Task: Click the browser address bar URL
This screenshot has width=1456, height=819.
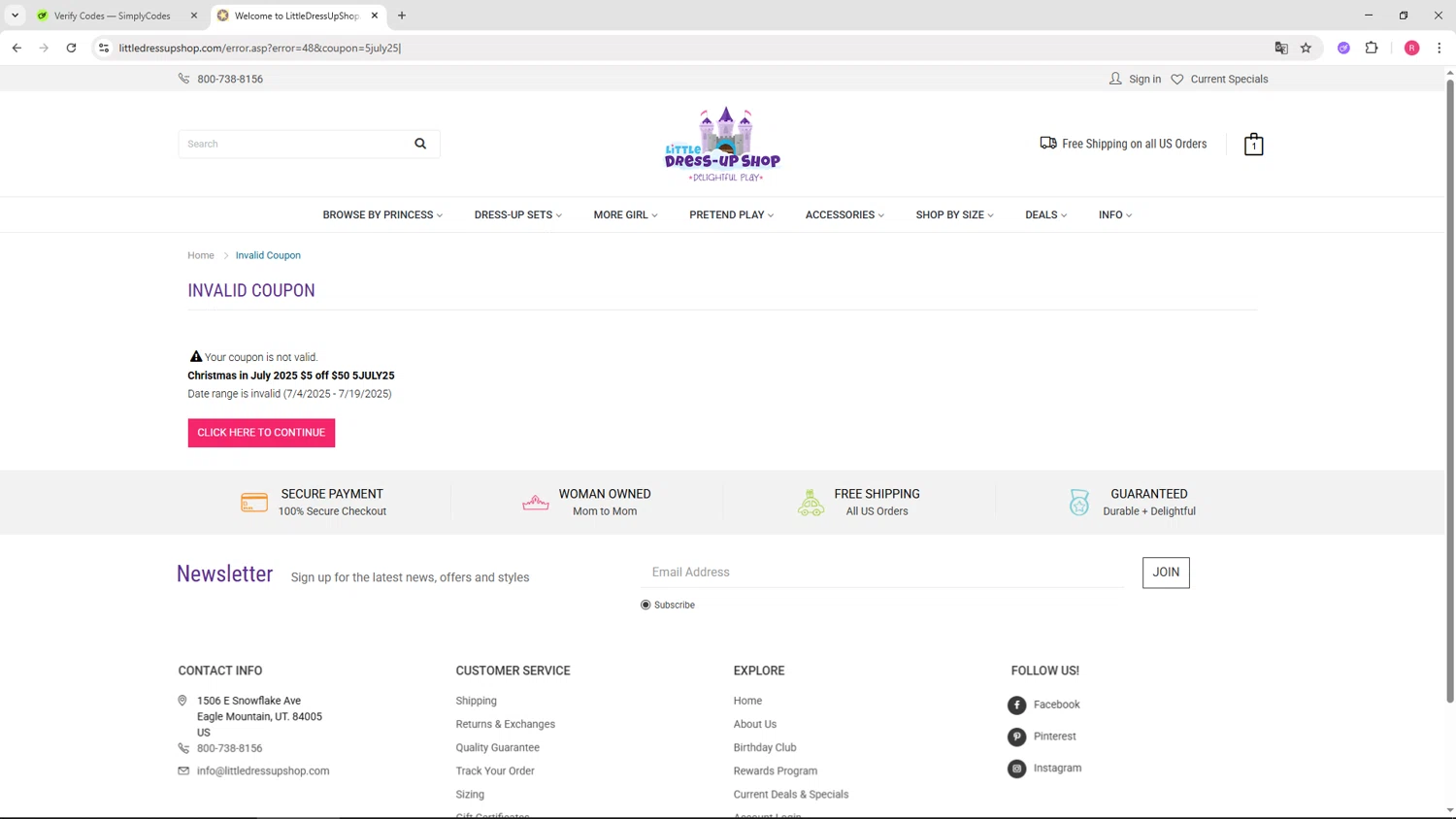Action: click(x=259, y=48)
